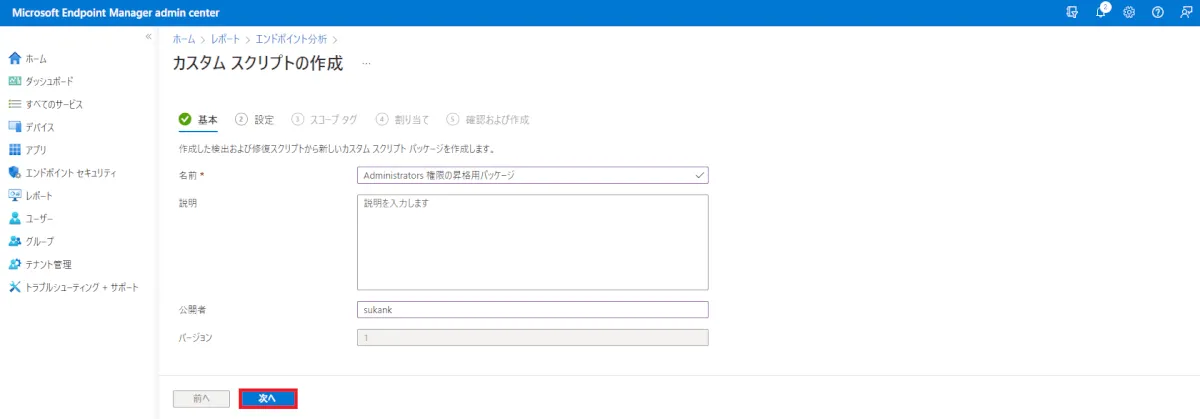Select the 設定 wizard step tab
The width and height of the screenshot is (1200, 419).
pyautogui.click(x=255, y=119)
